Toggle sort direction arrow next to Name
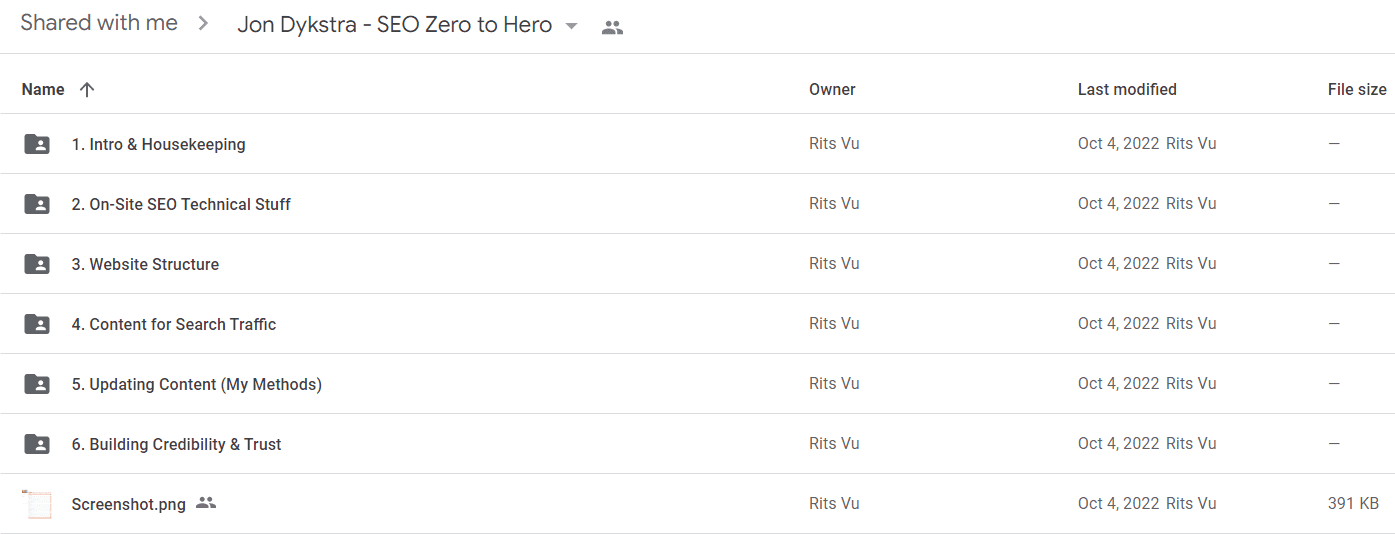The width and height of the screenshot is (1395, 534). pyautogui.click(x=87, y=89)
